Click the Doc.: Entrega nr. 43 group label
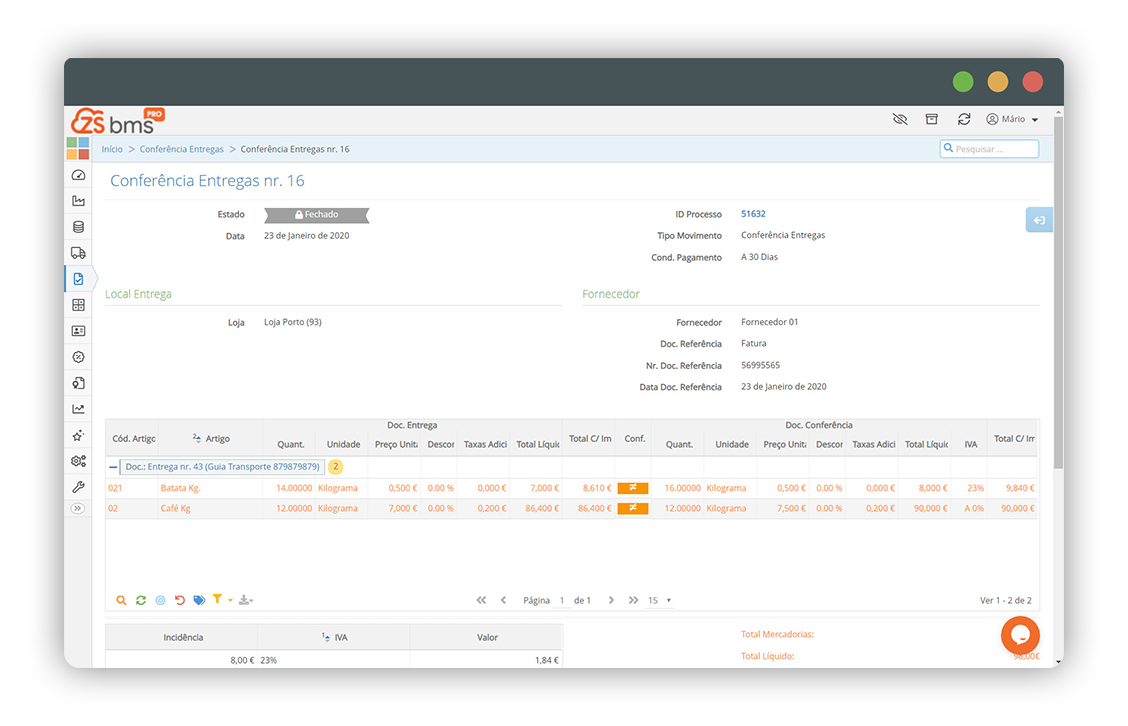 222,467
